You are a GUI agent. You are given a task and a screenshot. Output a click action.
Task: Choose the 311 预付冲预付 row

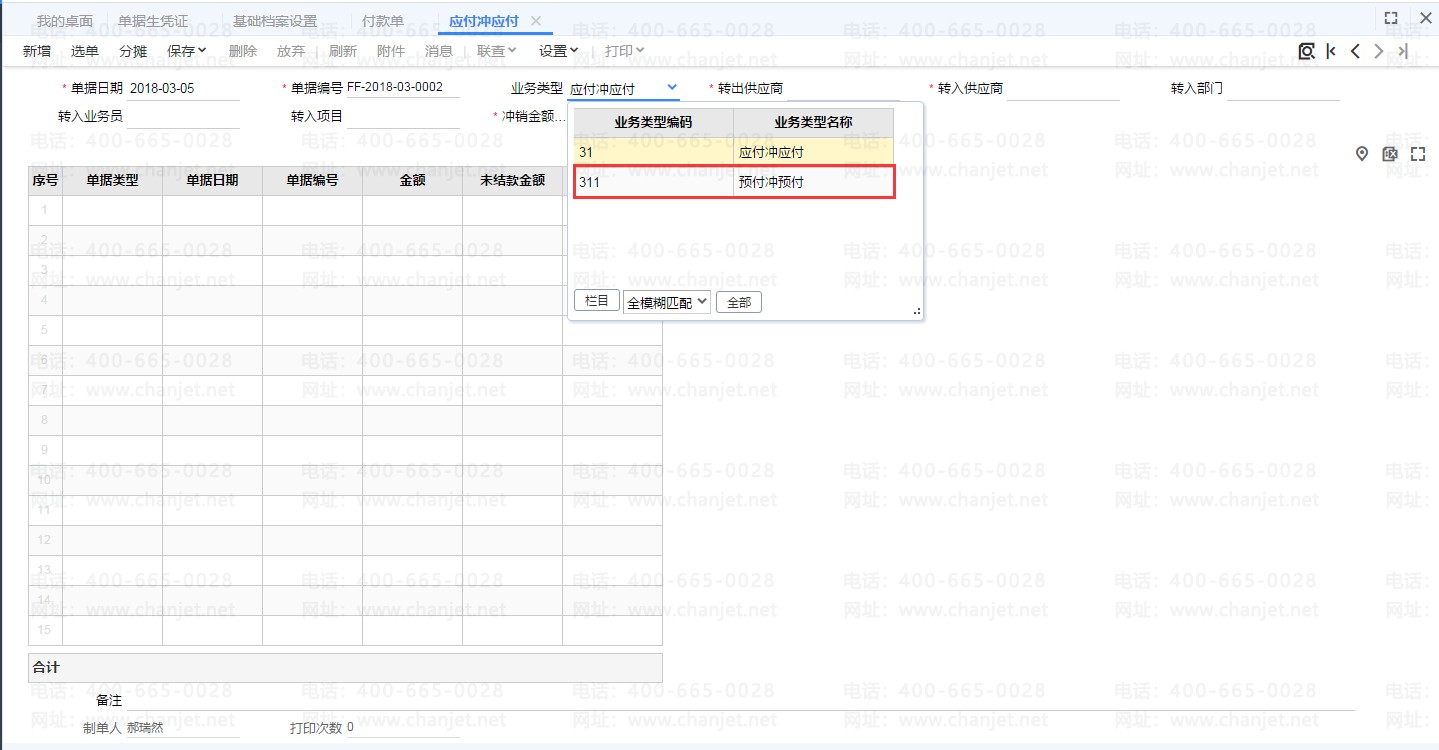click(734, 182)
